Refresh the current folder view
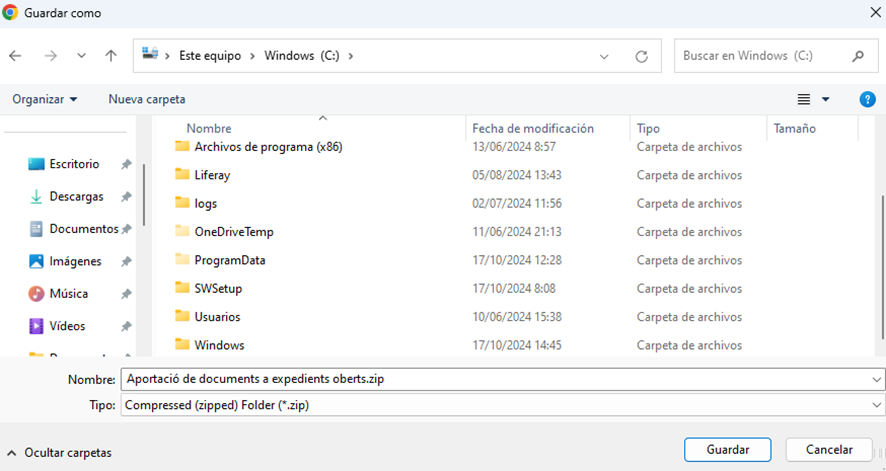Screen dimensions: 886x471 click(641, 56)
